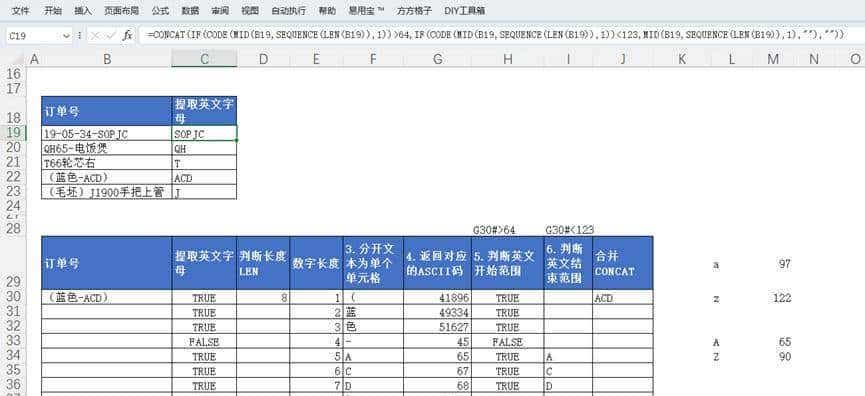Open the DIY工具箱 tab
The height and width of the screenshot is (396, 865).
click(x=464, y=10)
